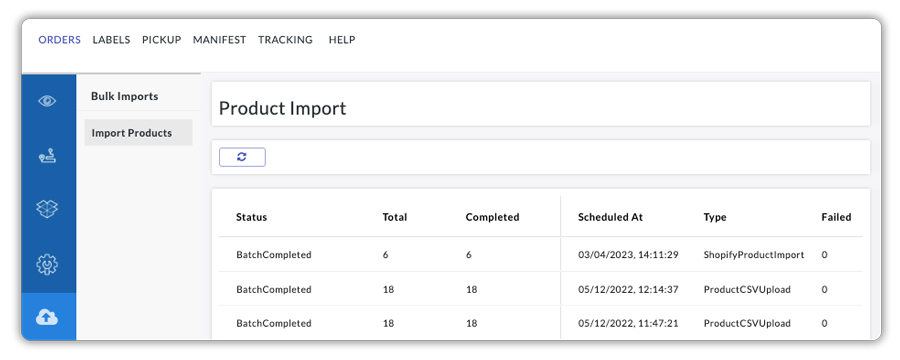Open the HELP menu
Image resolution: width=900 pixels, height=360 pixels.
[342, 40]
